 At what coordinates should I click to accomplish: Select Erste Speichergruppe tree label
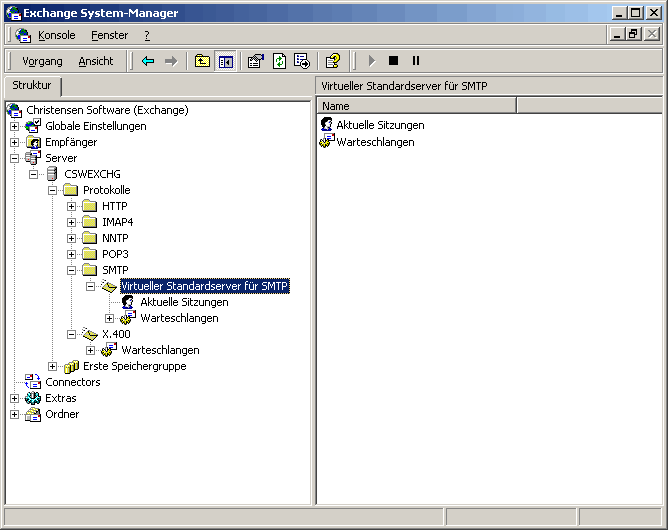coord(135,366)
